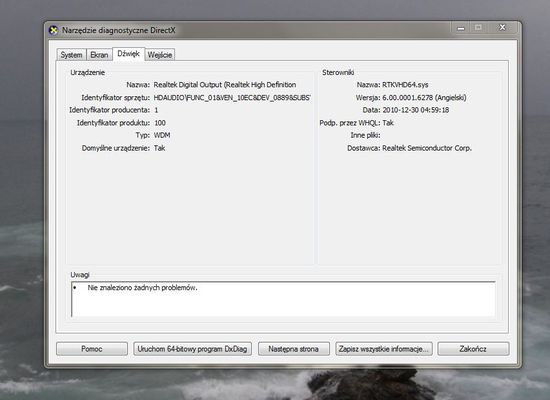Go to the Wejście tab
Viewport: 550px width, 400px height.
(160, 55)
